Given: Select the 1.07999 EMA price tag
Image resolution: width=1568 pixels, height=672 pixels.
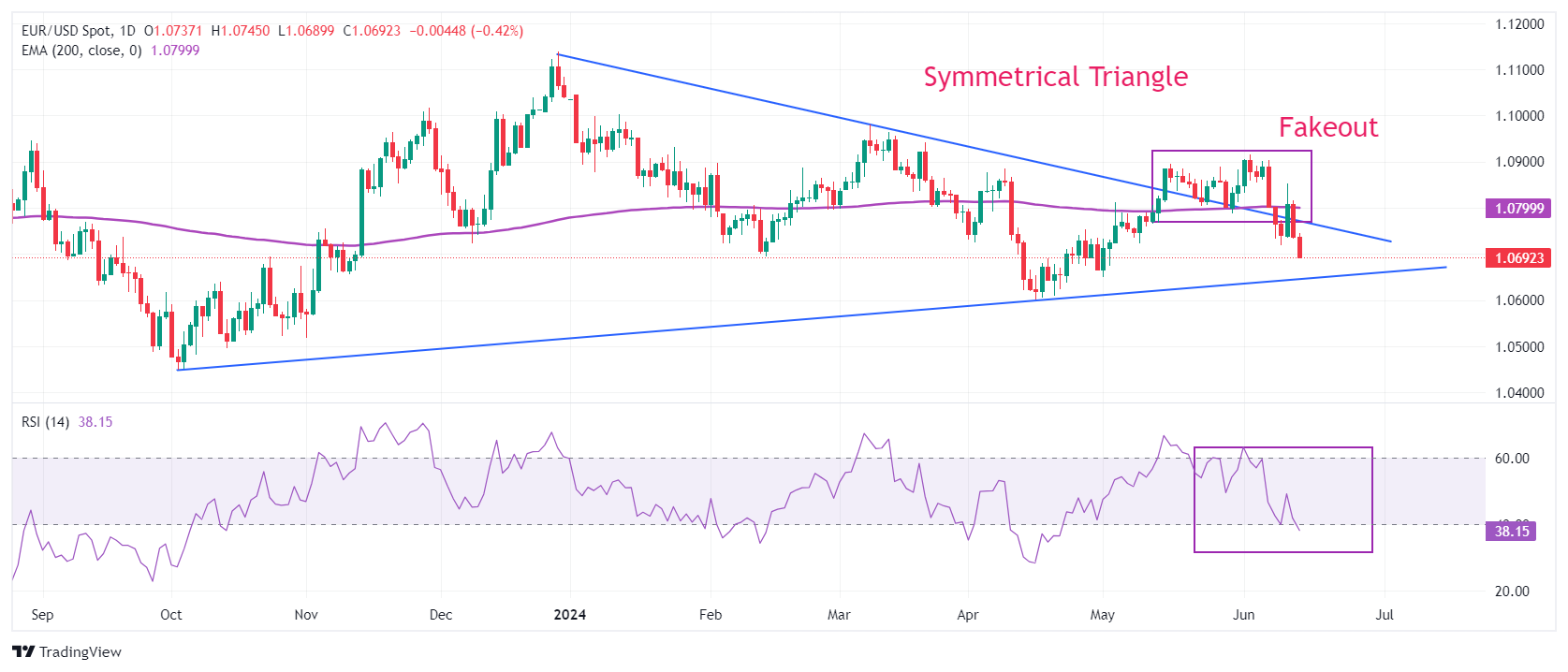Looking at the screenshot, I should coord(1518,209).
